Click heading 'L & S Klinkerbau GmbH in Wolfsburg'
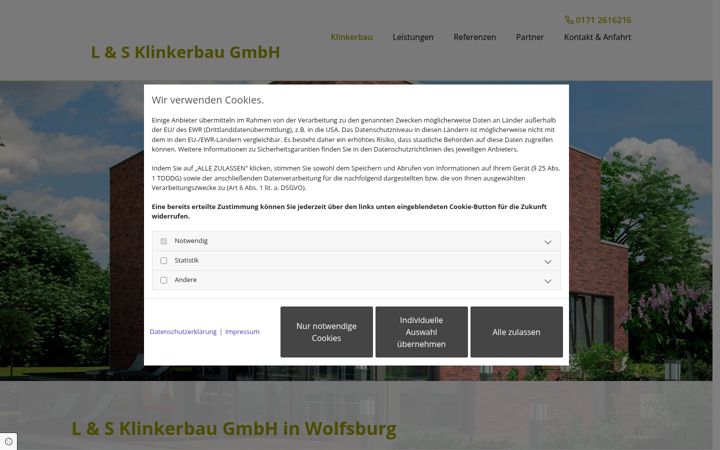The image size is (720, 450). point(234,428)
